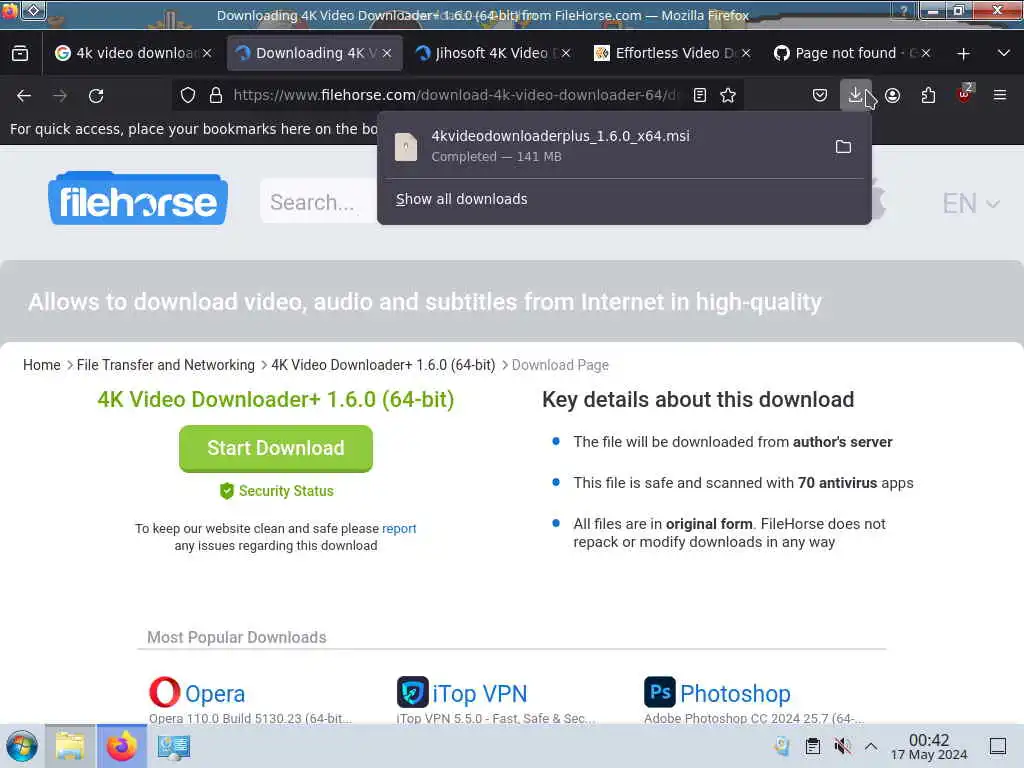Click the iTop VPN shield icon

[x=413, y=692]
